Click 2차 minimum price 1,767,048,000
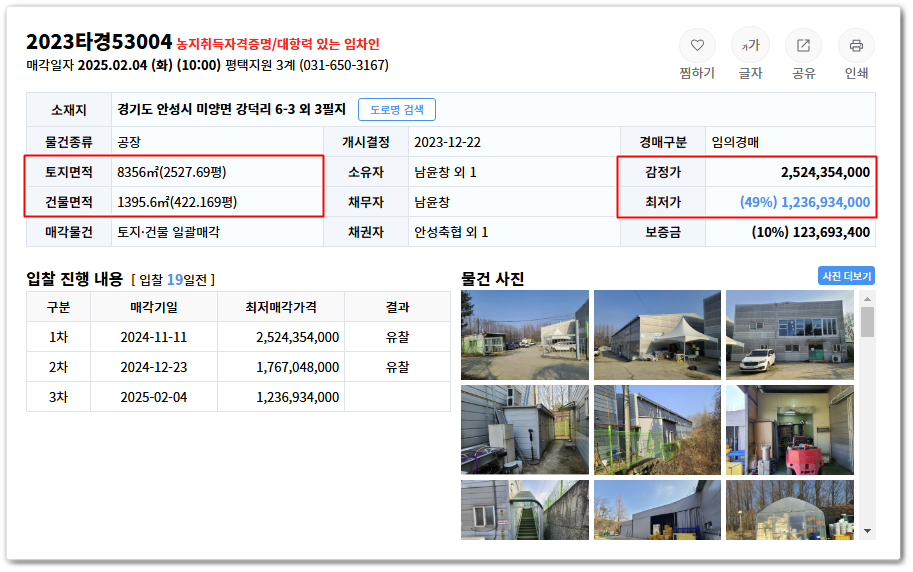The image size is (913, 572). (298, 368)
